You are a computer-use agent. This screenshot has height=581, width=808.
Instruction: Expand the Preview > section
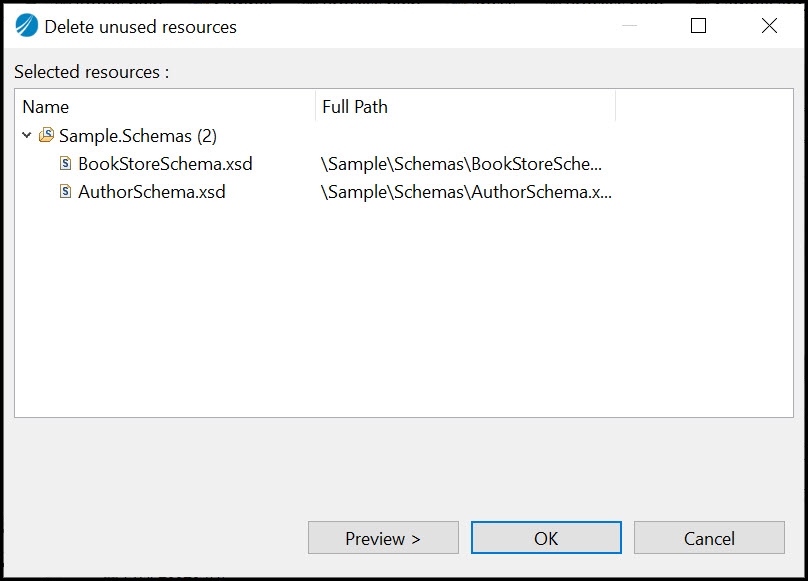[x=383, y=538]
